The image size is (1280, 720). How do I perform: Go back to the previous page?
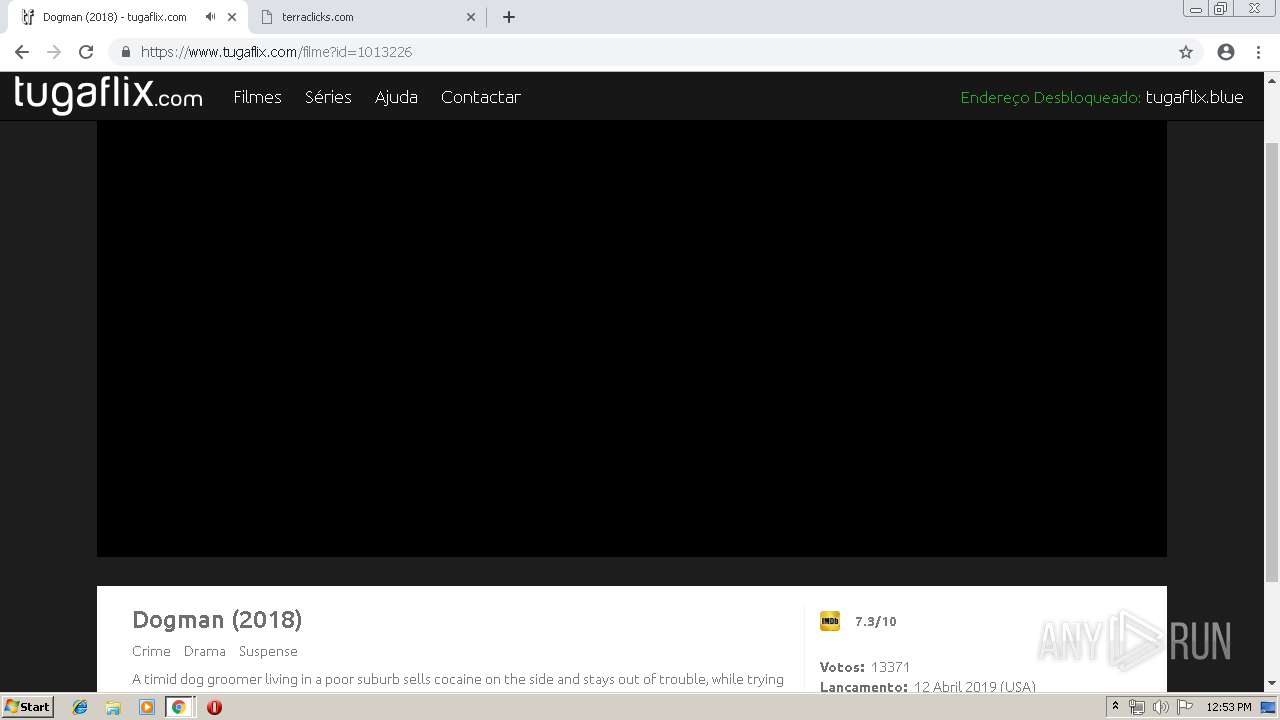[x=22, y=52]
